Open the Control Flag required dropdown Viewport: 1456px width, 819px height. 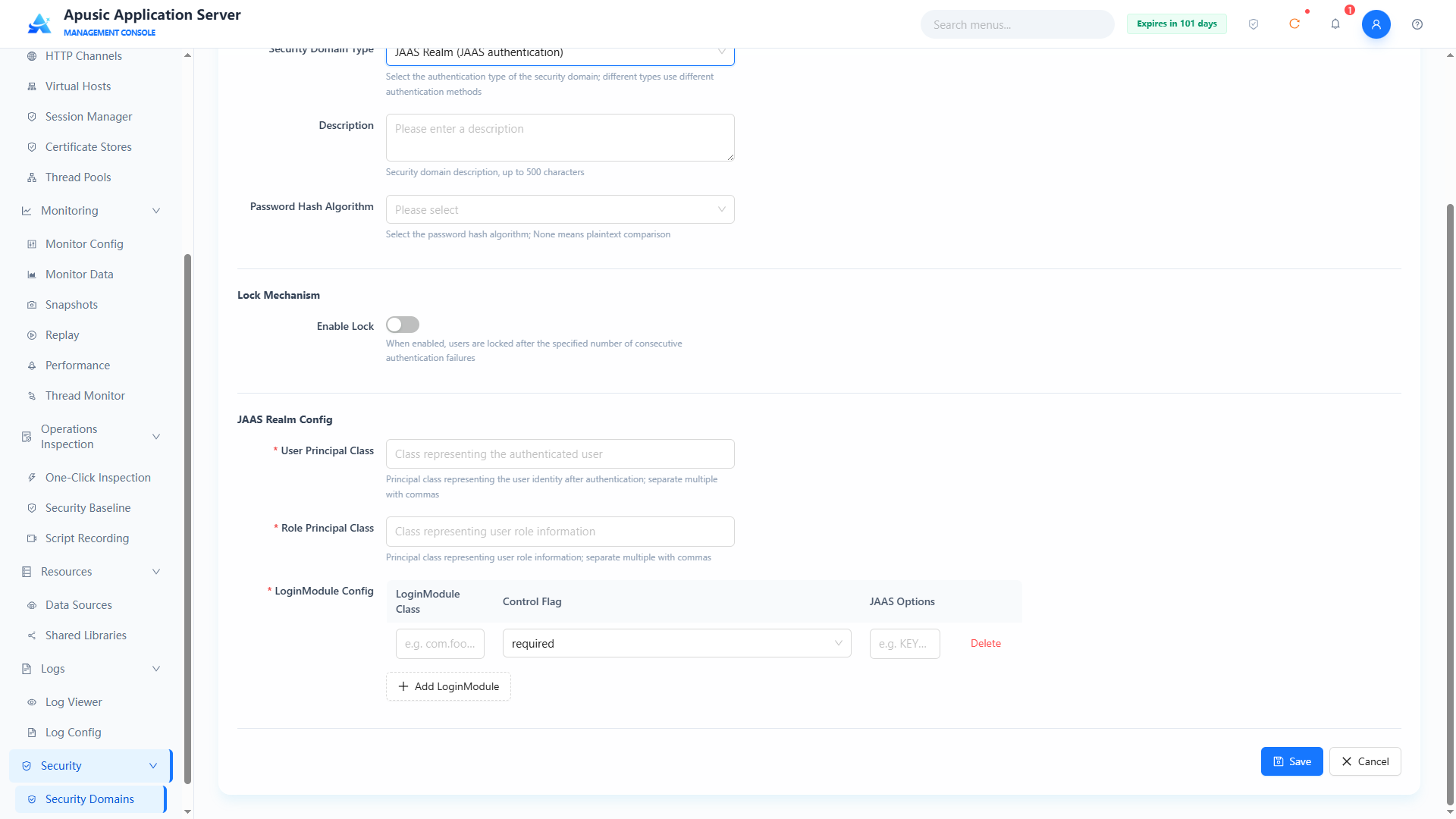click(x=676, y=643)
